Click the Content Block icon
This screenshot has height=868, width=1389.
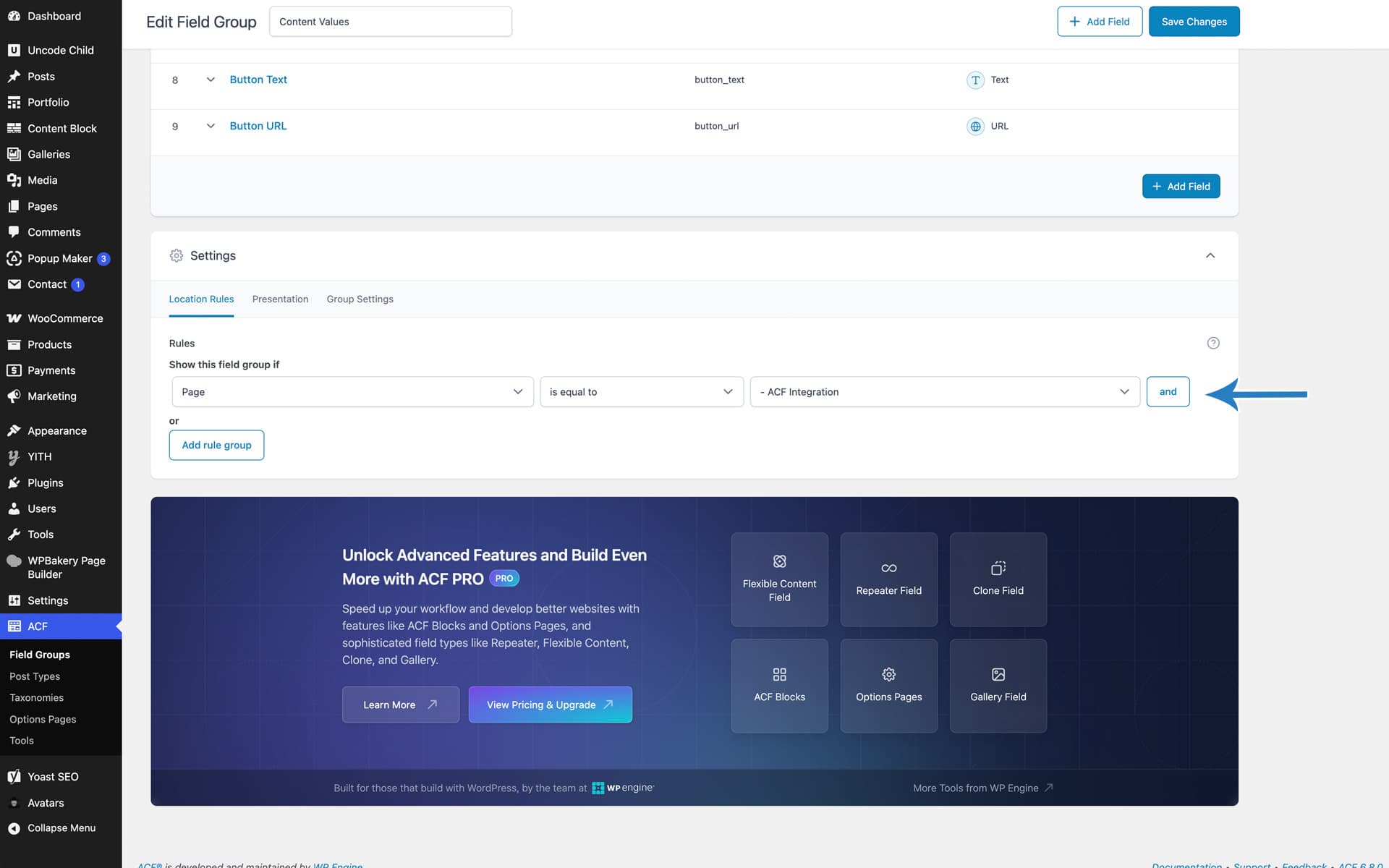tap(14, 128)
